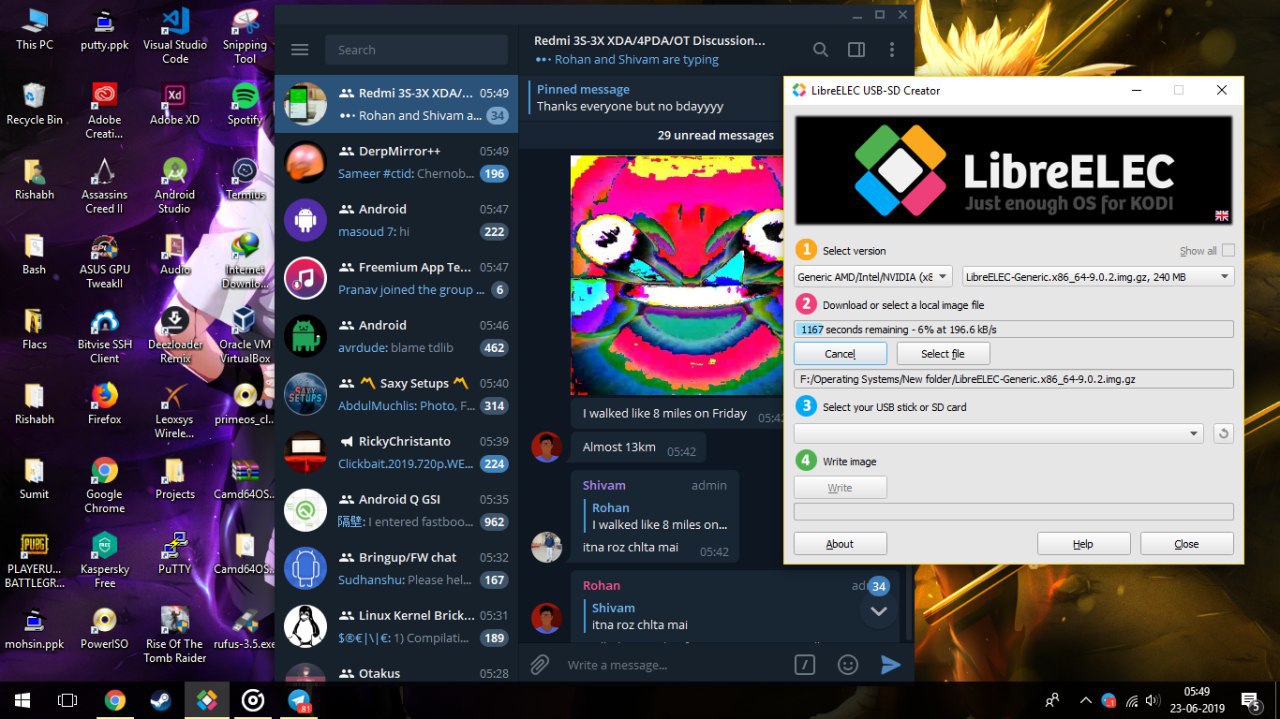Click the Telegram Search field

(416, 50)
